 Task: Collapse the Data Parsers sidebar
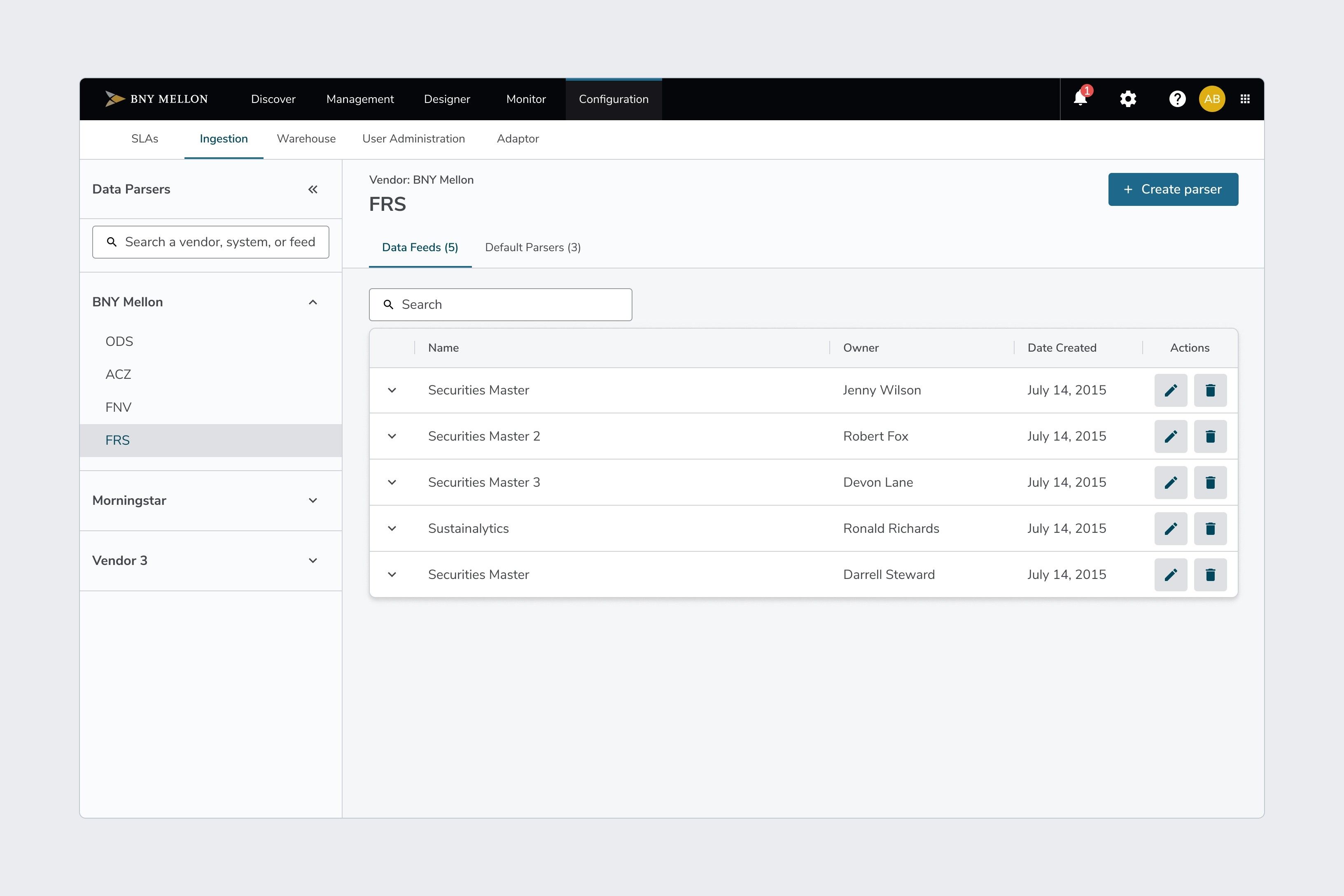pos(313,189)
